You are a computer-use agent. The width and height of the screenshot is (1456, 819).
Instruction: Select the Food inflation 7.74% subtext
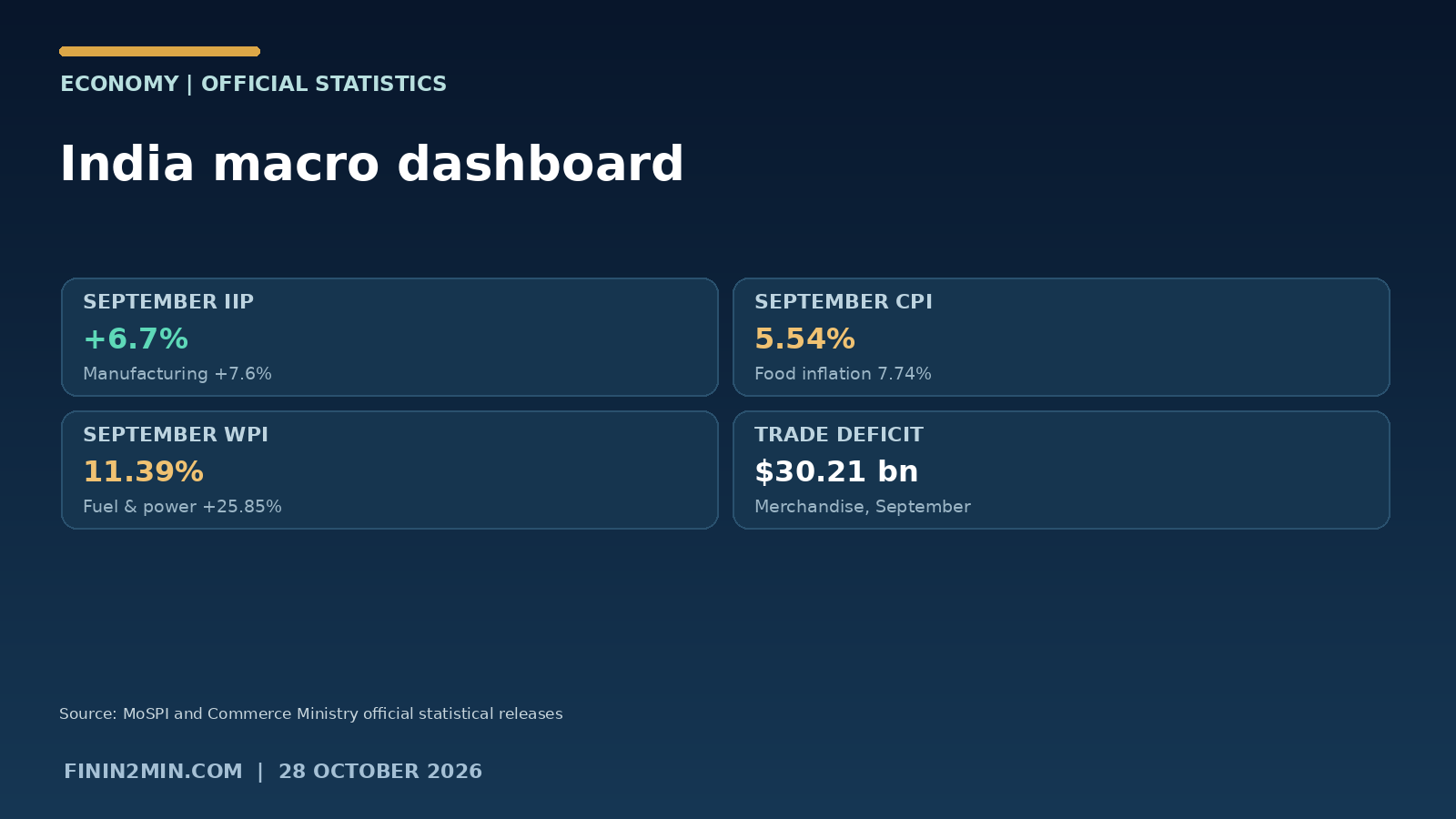coord(843,374)
